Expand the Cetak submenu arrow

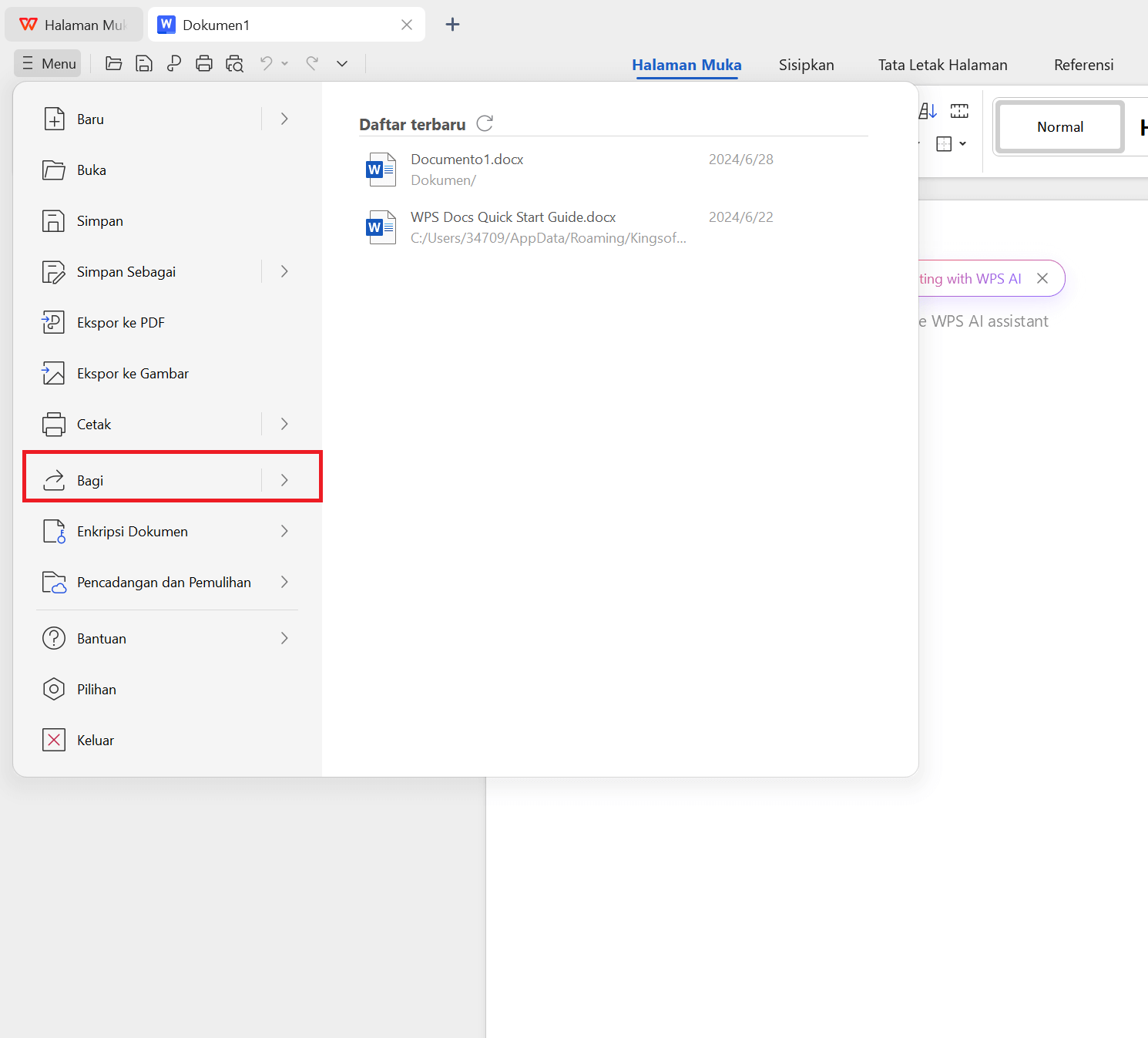coord(284,424)
